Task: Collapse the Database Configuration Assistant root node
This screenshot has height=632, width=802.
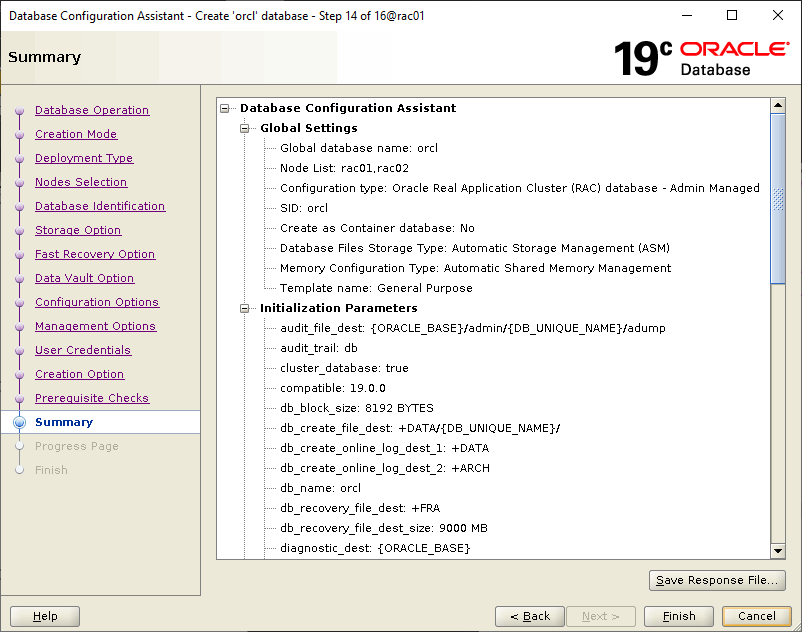Action: 226,108
